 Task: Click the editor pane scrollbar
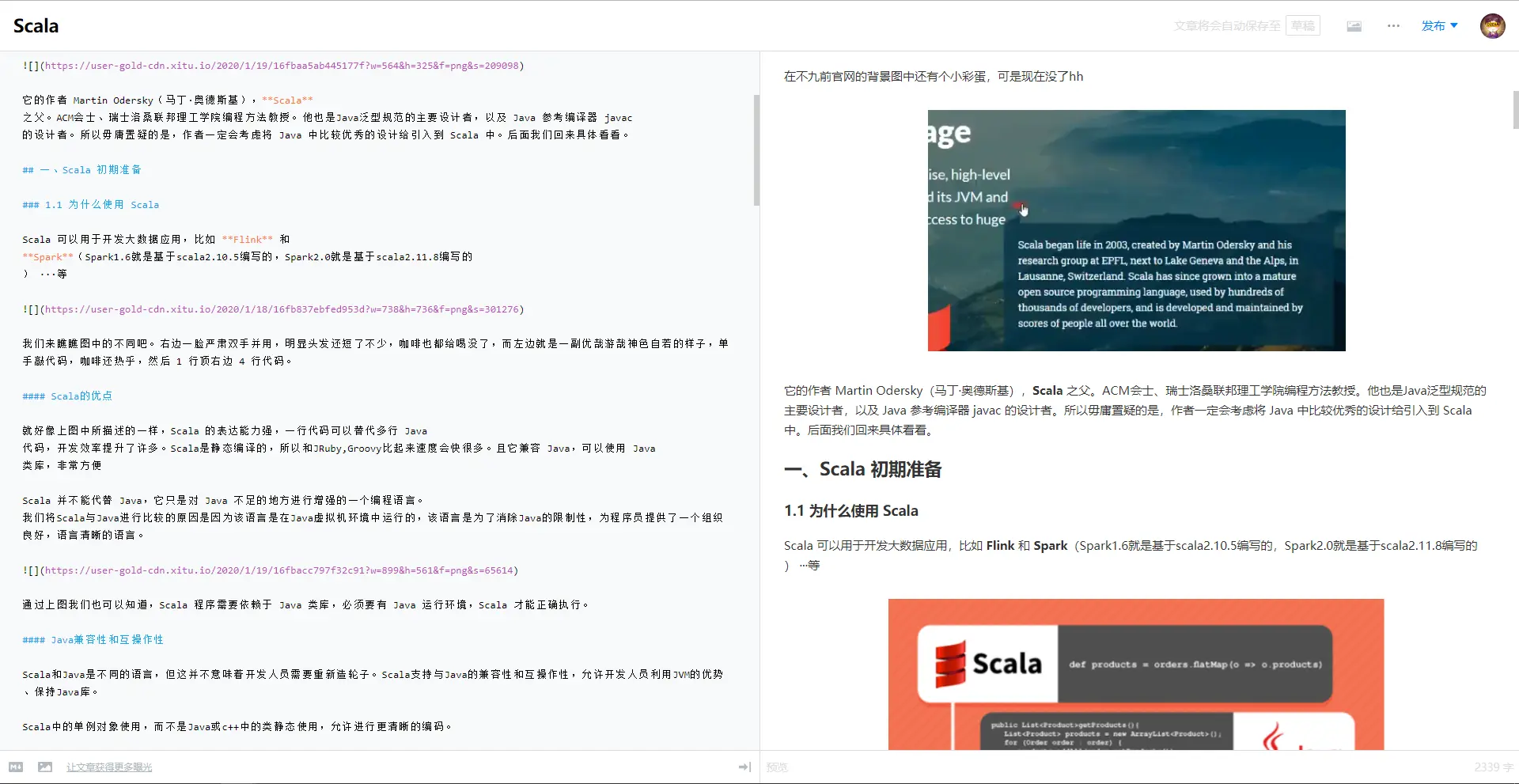[x=756, y=150]
